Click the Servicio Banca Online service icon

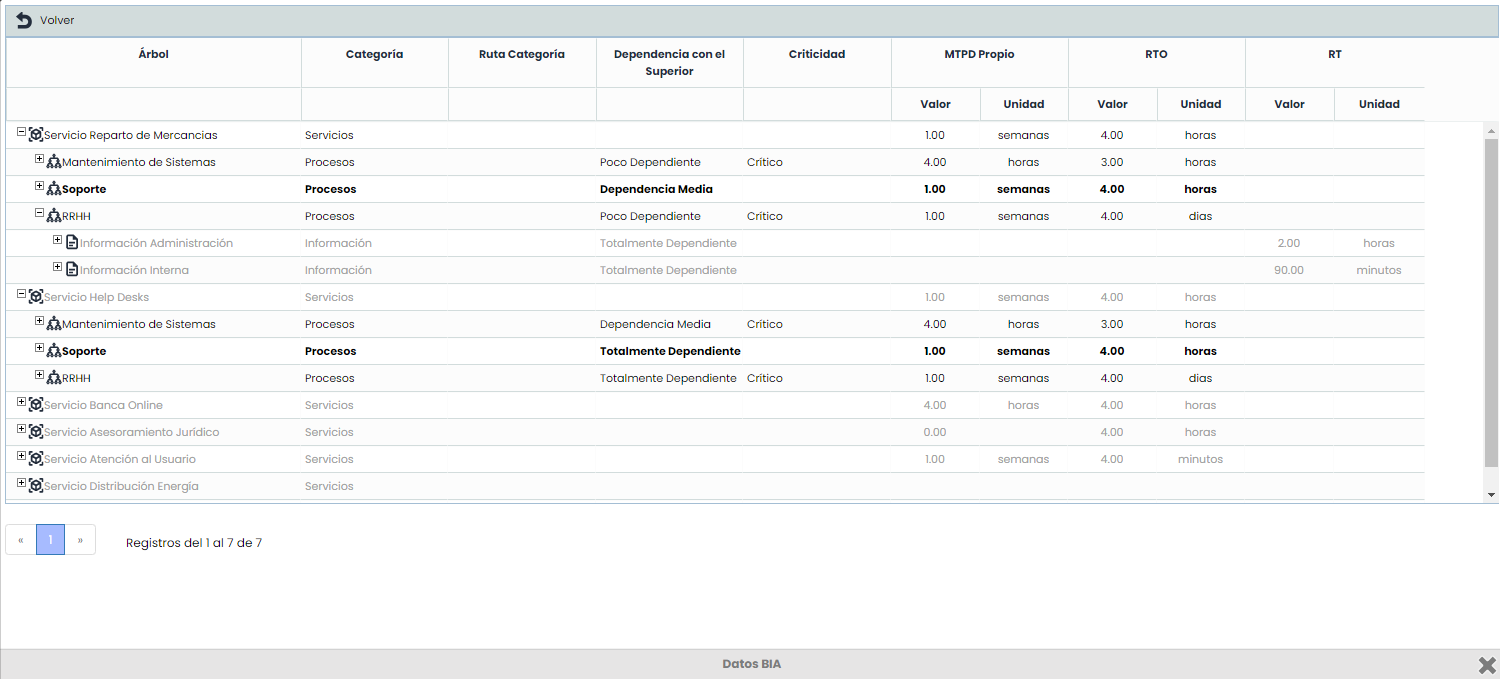[x=36, y=405]
